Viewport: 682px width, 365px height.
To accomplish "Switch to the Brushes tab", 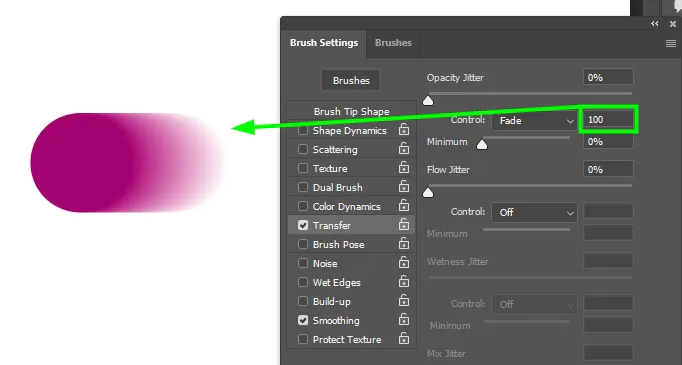I will [393, 43].
